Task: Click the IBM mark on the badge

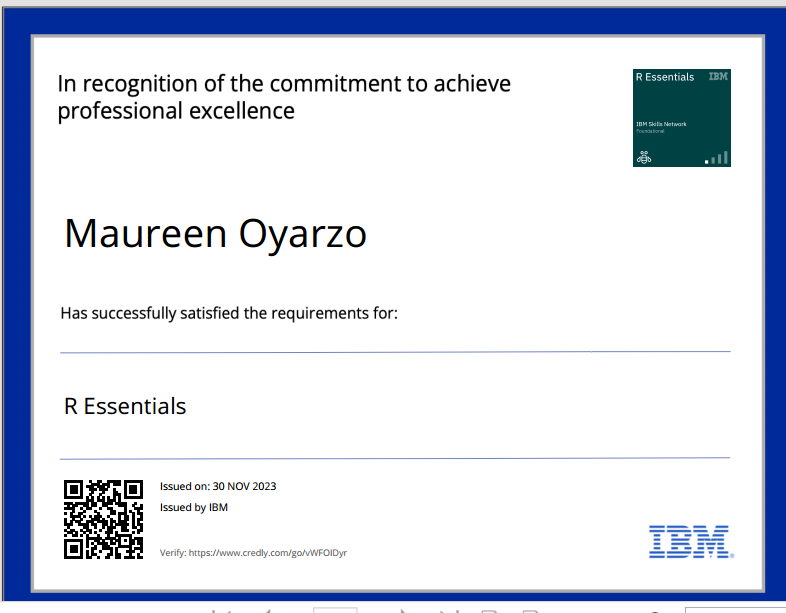Action: 718,76
